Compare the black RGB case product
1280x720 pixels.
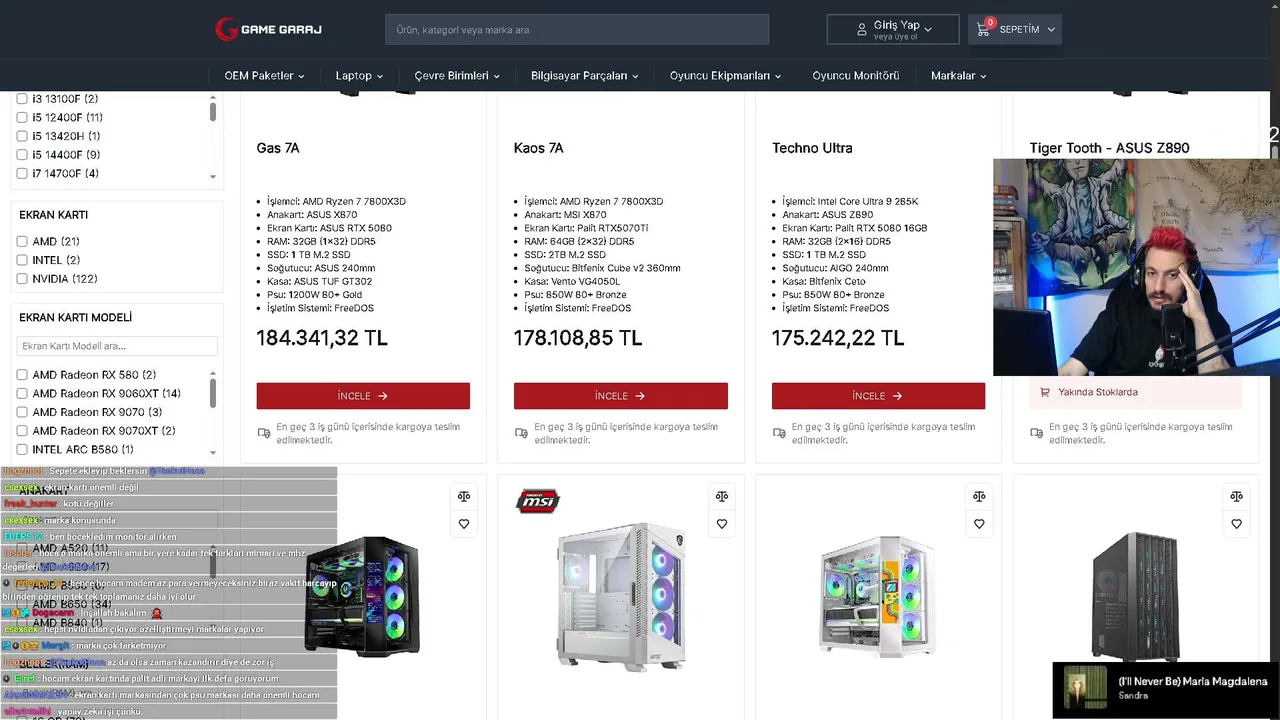pos(464,496)
